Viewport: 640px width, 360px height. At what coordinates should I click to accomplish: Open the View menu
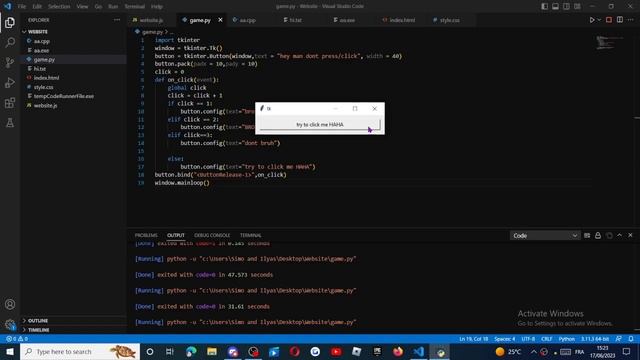click(82, 7)
